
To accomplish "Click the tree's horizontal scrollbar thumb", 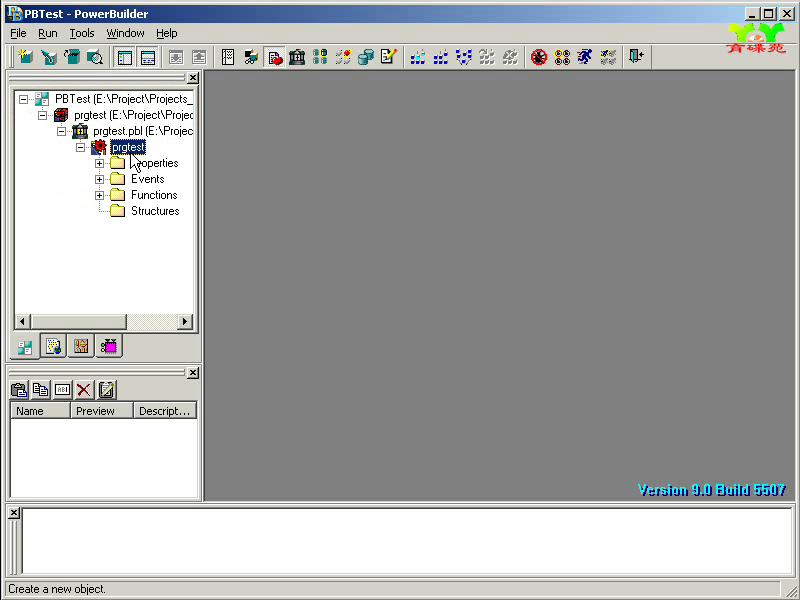I will [79, 321].
